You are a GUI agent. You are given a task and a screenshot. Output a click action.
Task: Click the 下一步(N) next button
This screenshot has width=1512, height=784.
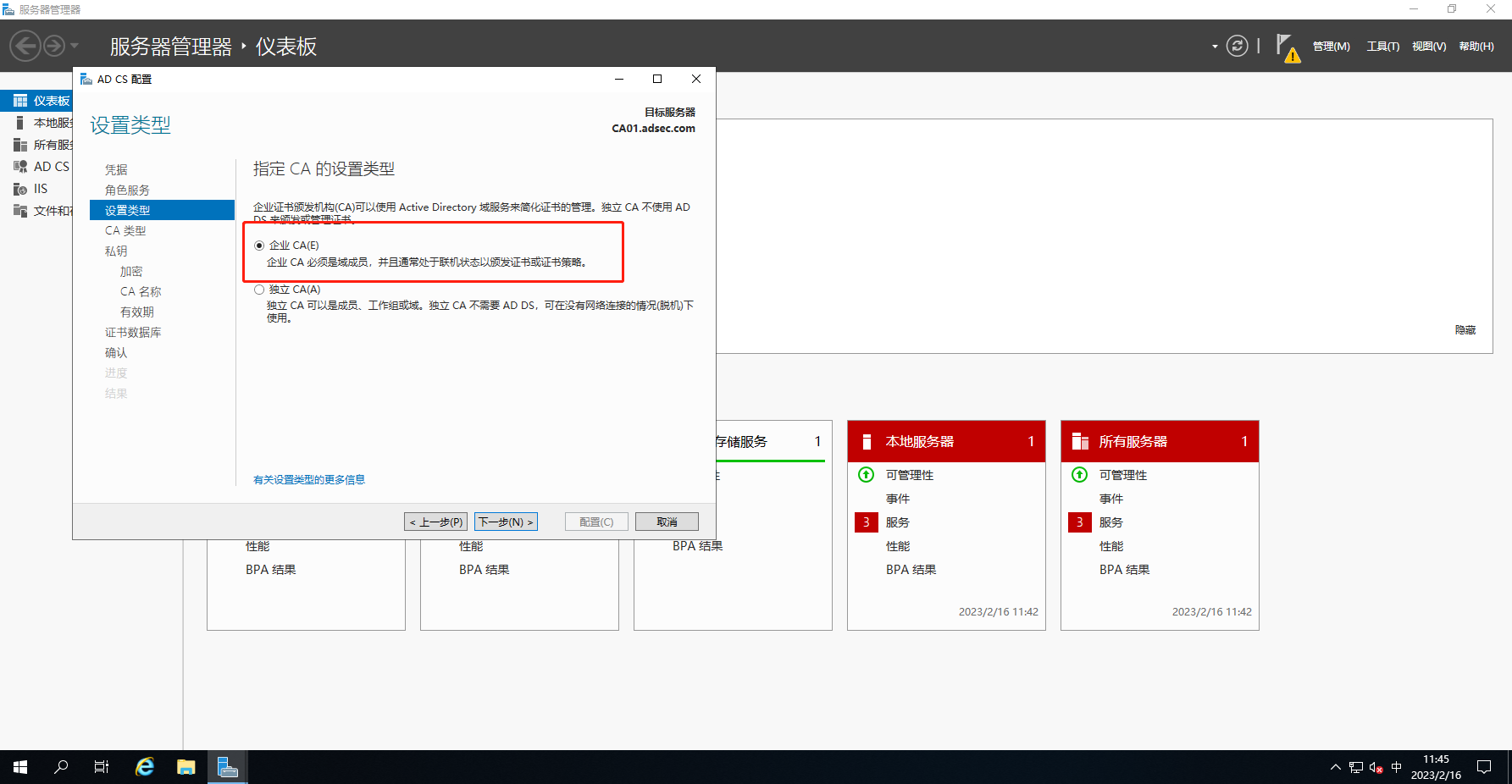click(x=506, y=522)
